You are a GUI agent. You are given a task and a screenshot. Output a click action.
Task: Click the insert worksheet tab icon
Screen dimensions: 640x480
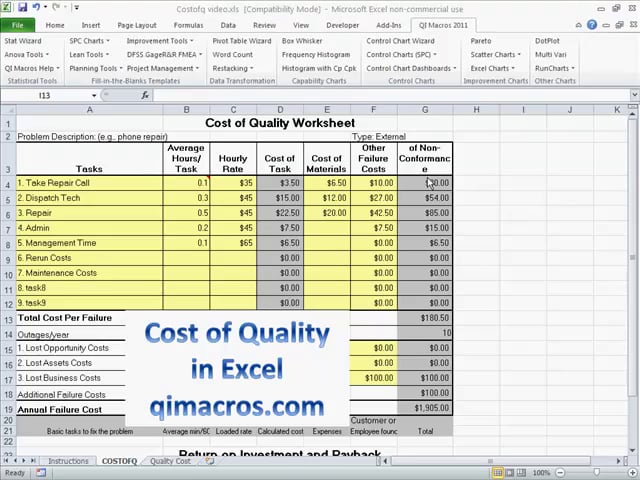coord(210,461)
